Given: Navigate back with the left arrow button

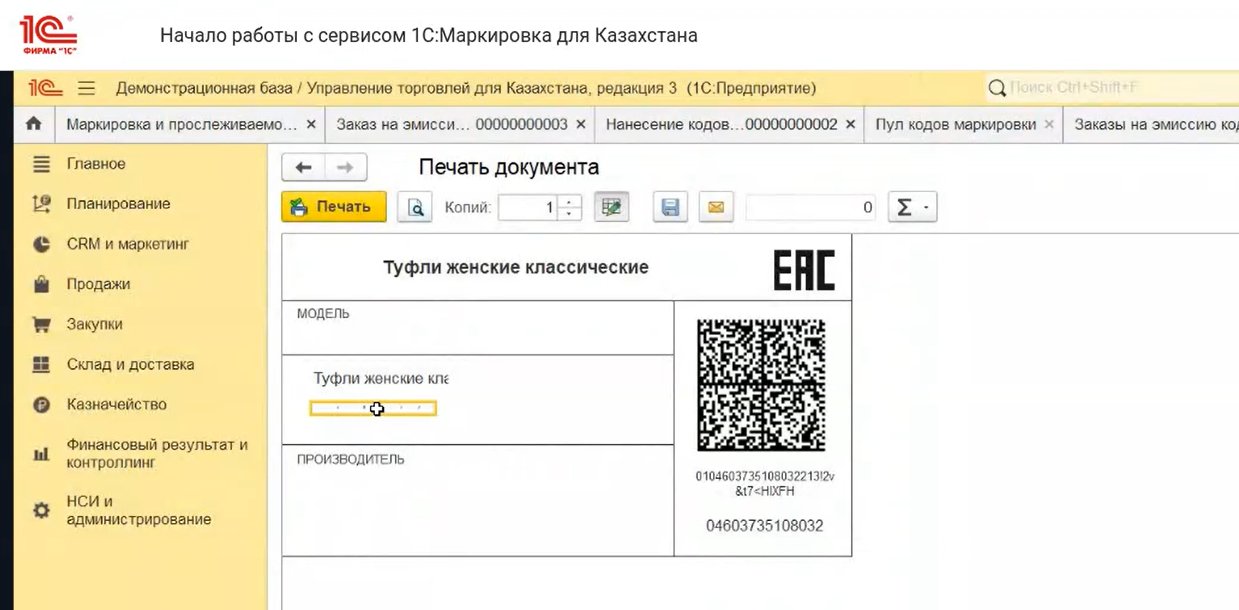Looking at the screenshot, I should point(303,167).
